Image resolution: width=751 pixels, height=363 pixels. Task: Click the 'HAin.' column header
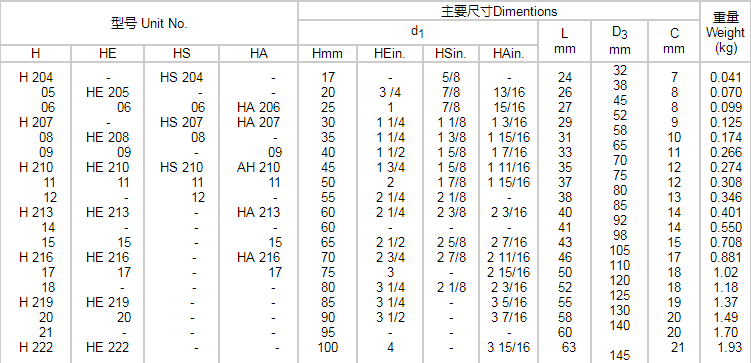point(509,53)
